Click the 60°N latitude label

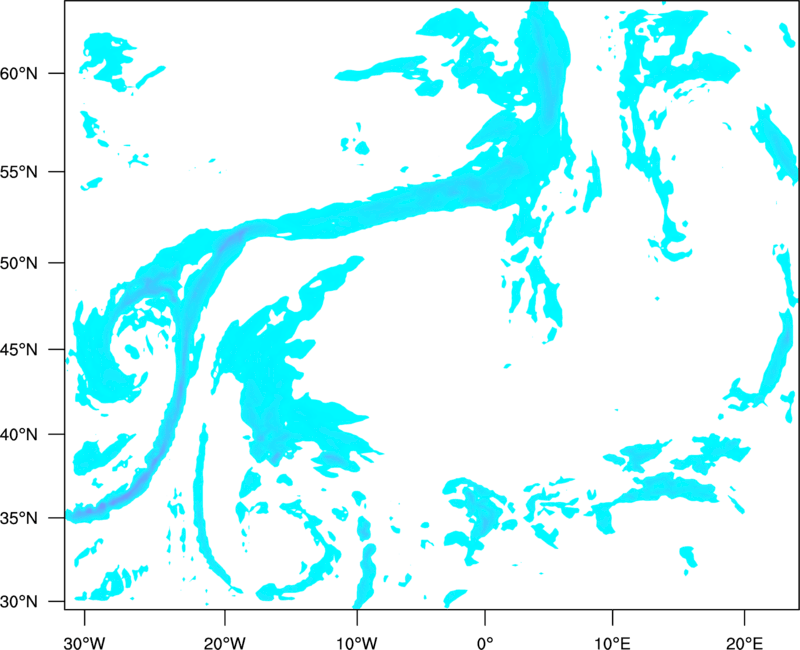tap(19, 73)
